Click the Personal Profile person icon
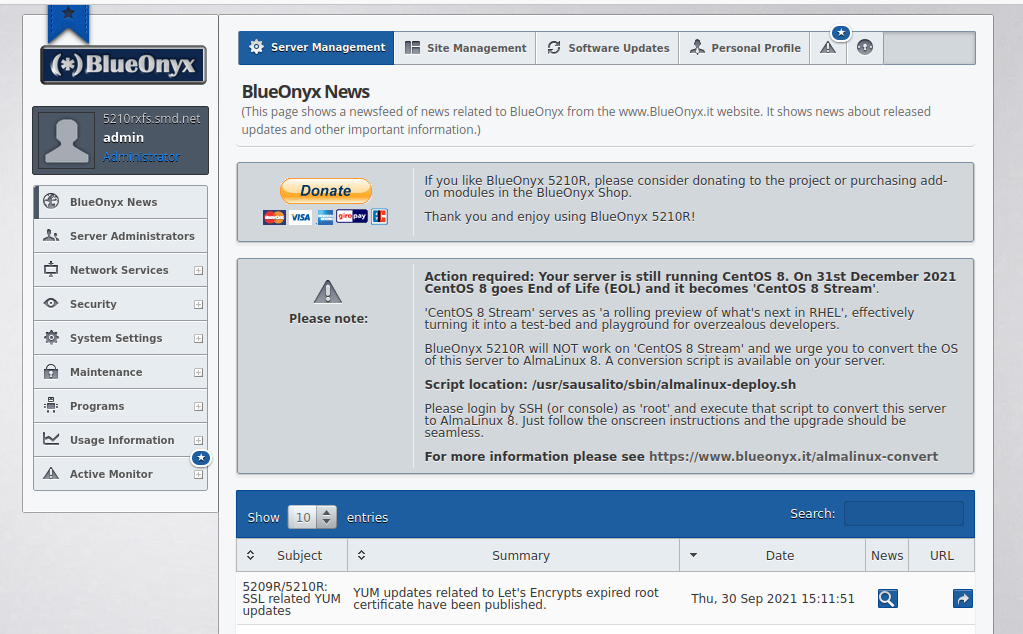Image resolution: width=1023 pixels, height=634 pixels. click(x=697, y=47)
